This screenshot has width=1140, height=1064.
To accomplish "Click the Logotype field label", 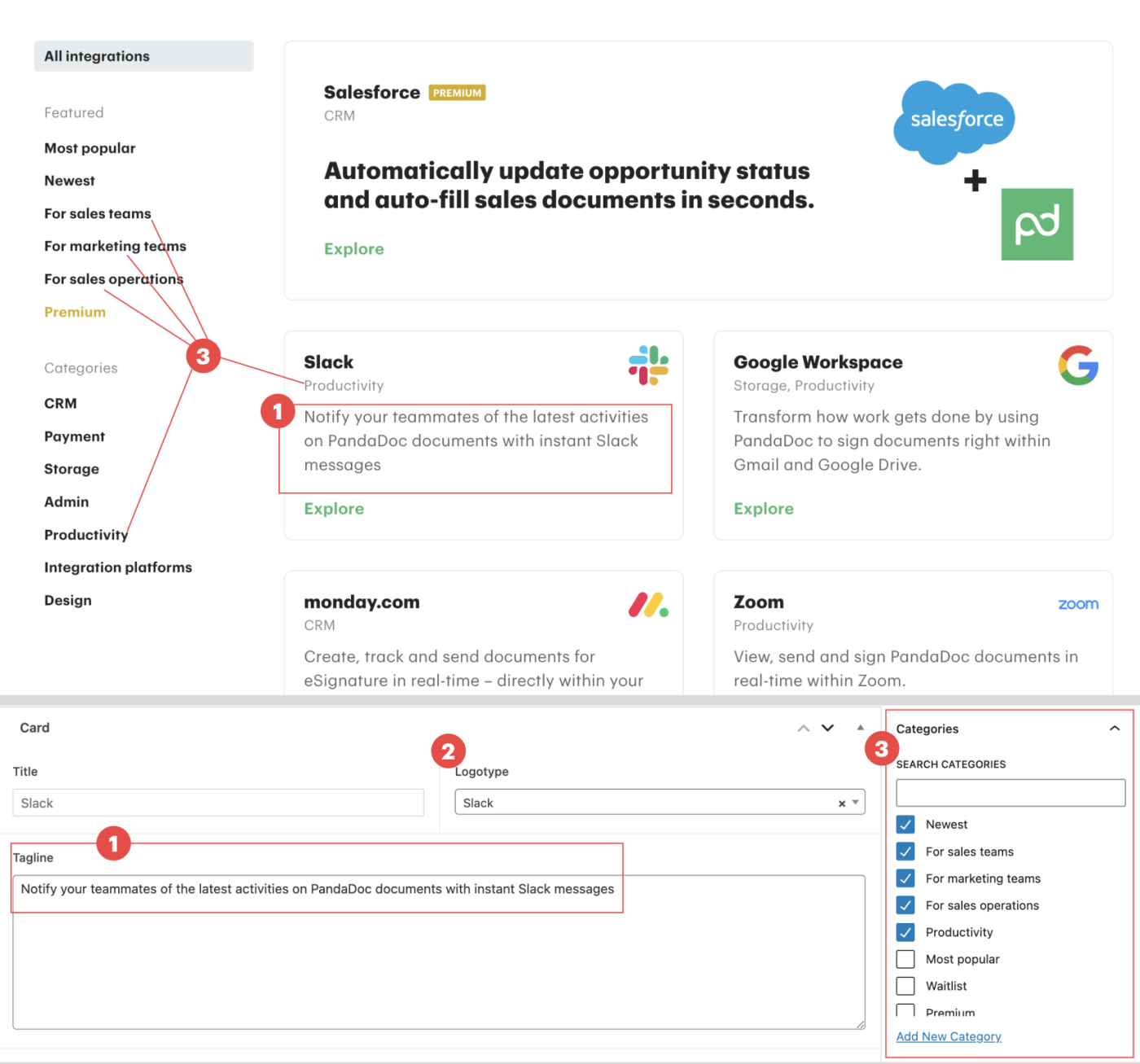I will click(482, 772).
